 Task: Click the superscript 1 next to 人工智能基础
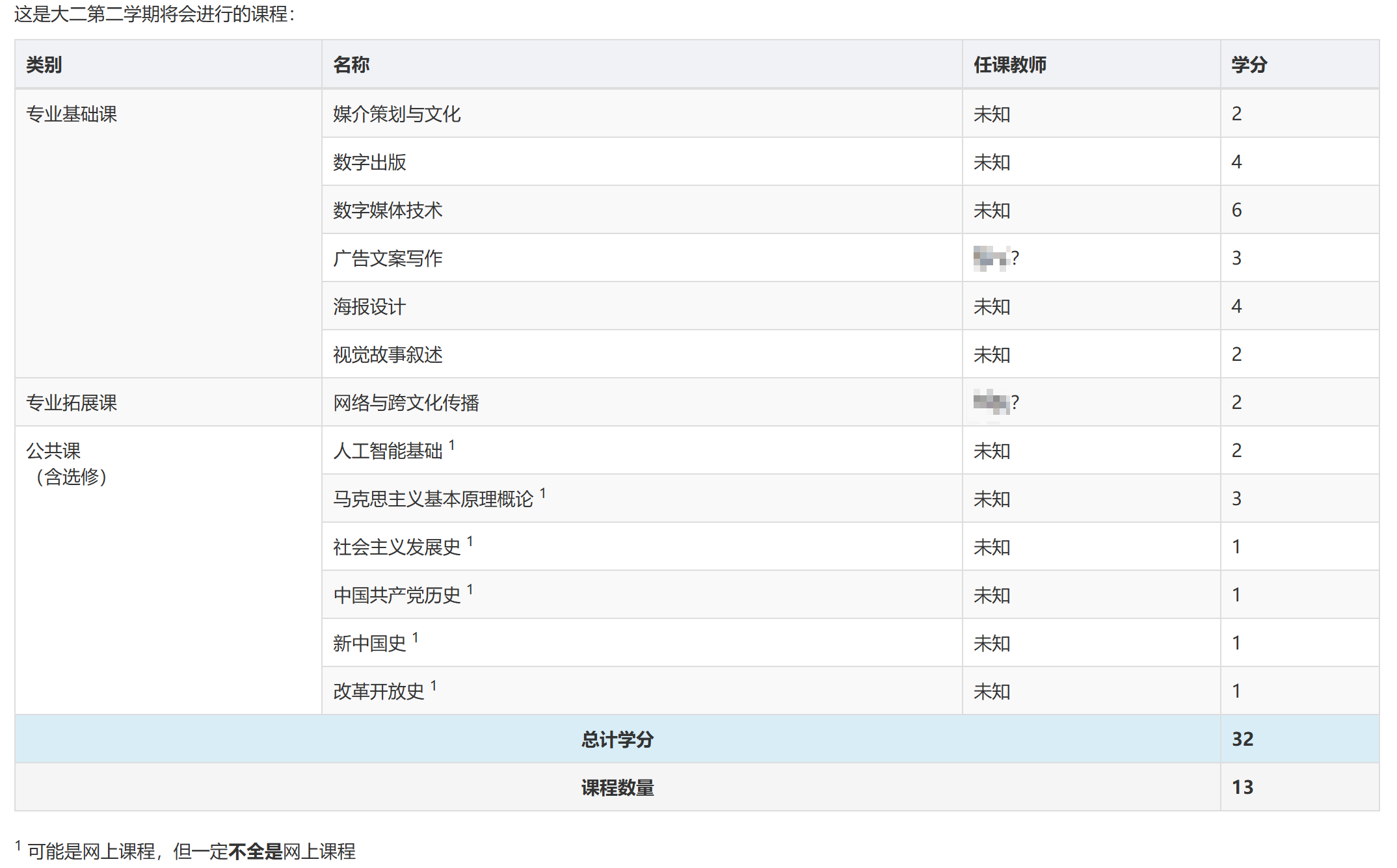(451, 445)
